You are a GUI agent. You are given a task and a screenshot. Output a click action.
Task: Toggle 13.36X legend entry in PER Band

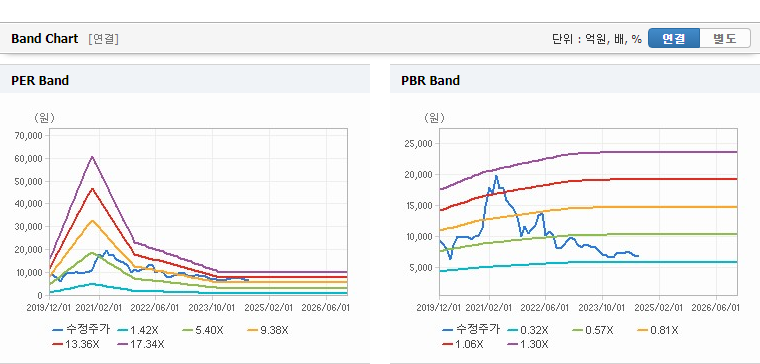tap(77, 345)
